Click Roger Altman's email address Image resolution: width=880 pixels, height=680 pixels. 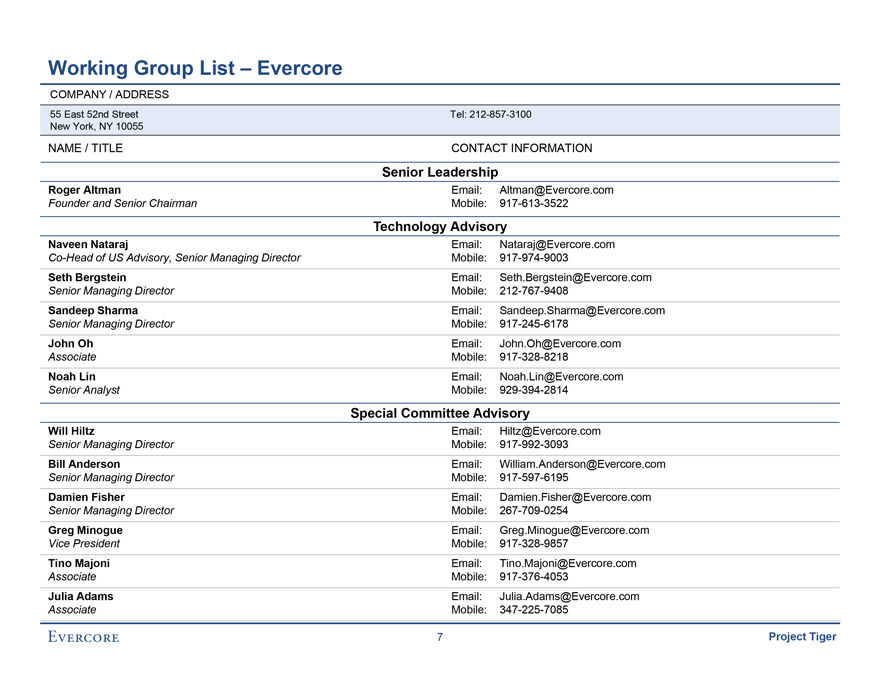click(x=556, y=189)
